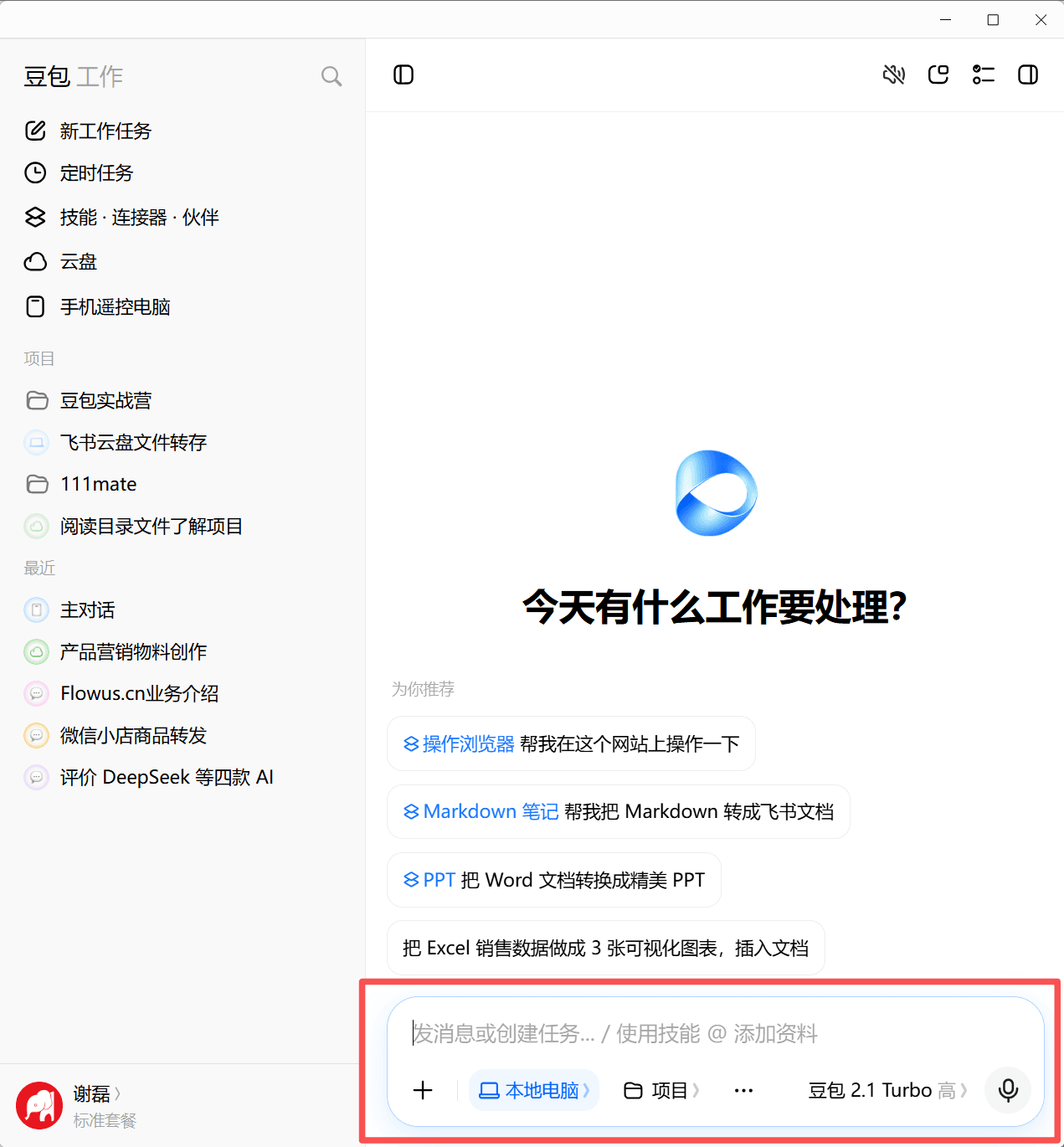This screenshot has width=1064, height=1147.
Task: Start voice input with microphone
Action: [1009, 1090]
